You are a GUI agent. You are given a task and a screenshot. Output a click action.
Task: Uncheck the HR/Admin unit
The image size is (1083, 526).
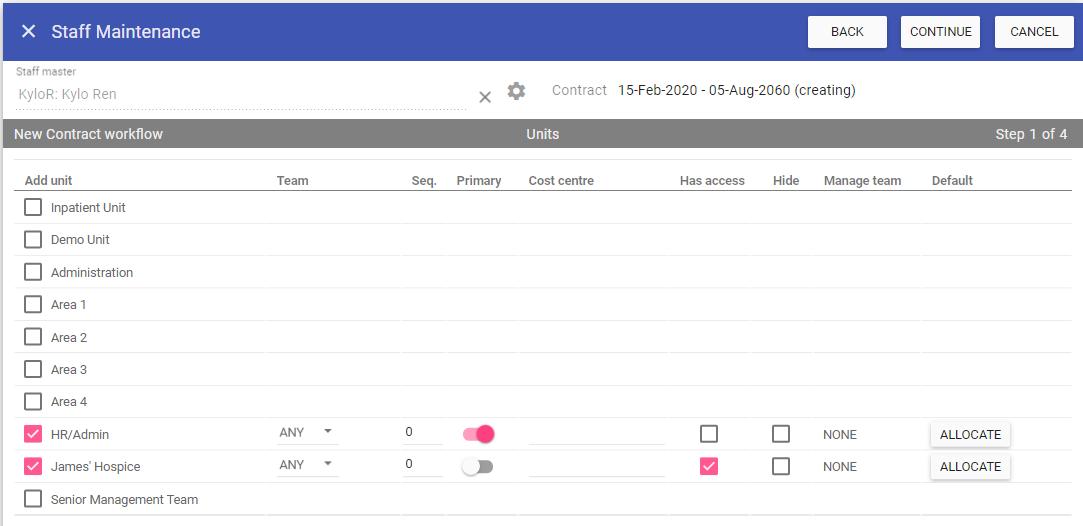point(33,434)
